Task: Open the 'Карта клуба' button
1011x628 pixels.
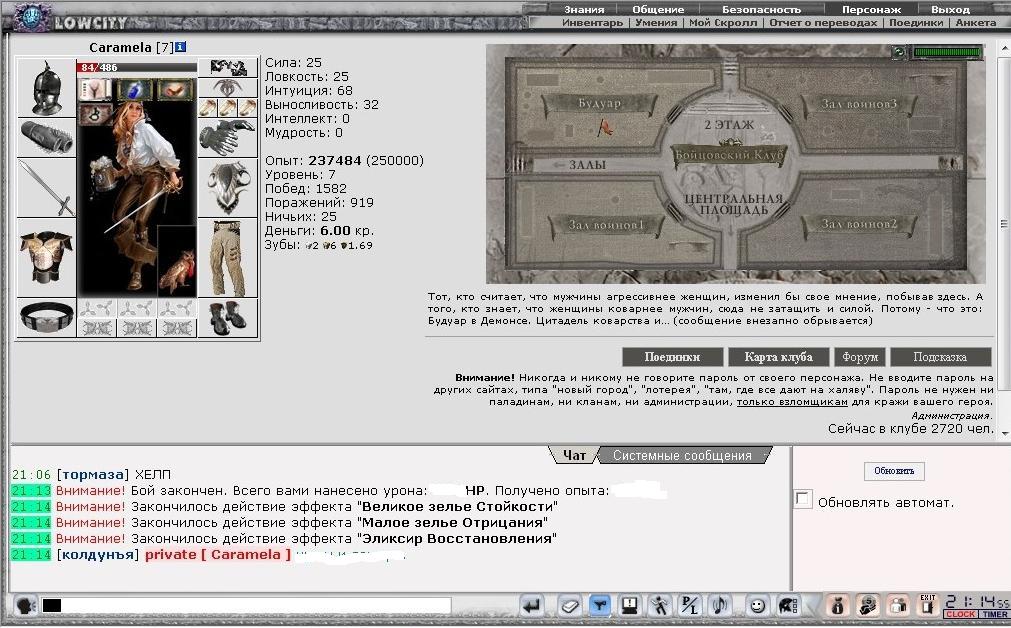Action: coord(778,357)
